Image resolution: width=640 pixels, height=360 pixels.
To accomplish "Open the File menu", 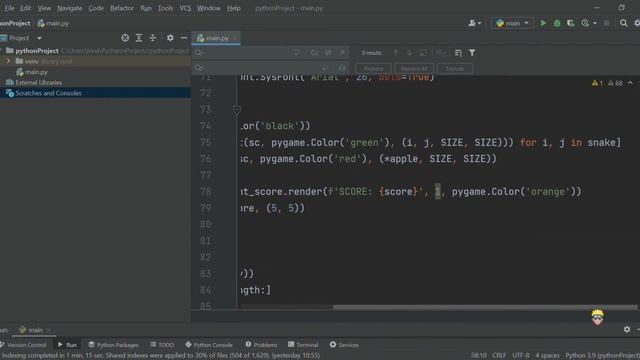I will click(x=9, y=8).
